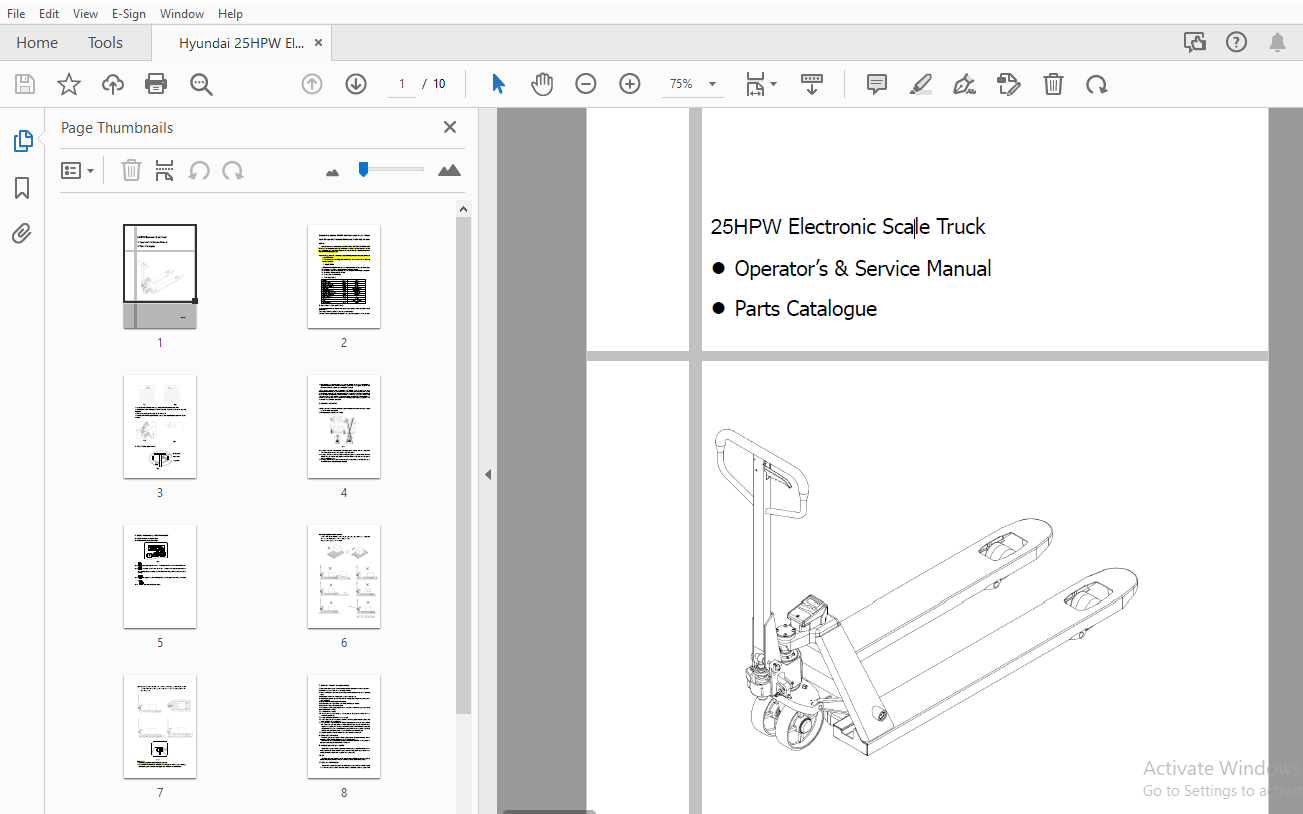The width and height of the screenshot is (1303, 814).
Task: Go to previous page arrow
Action: (312, 84)
